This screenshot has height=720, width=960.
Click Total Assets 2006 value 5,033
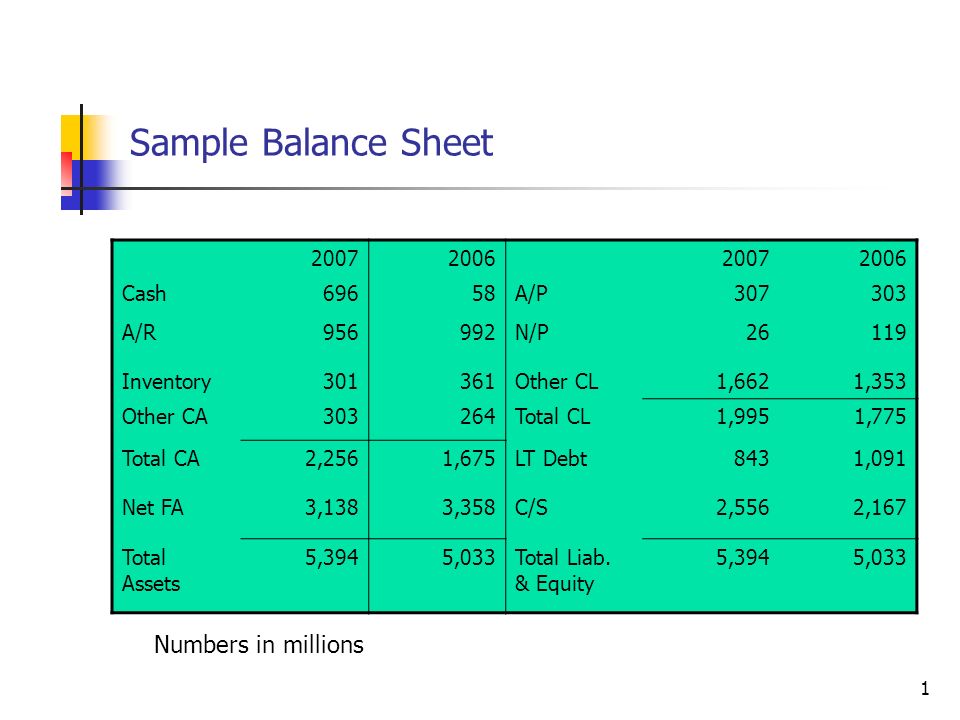pyautogui.click(x=468, y=558)
